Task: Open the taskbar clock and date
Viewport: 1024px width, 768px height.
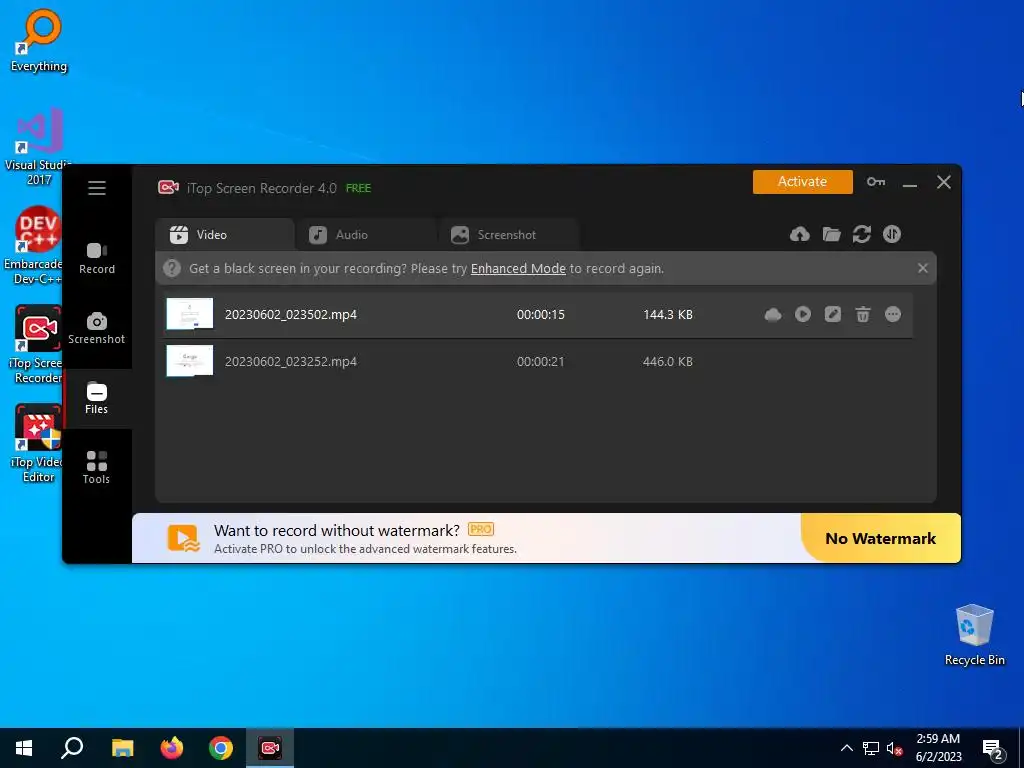Action: click(x=938, y=748)
